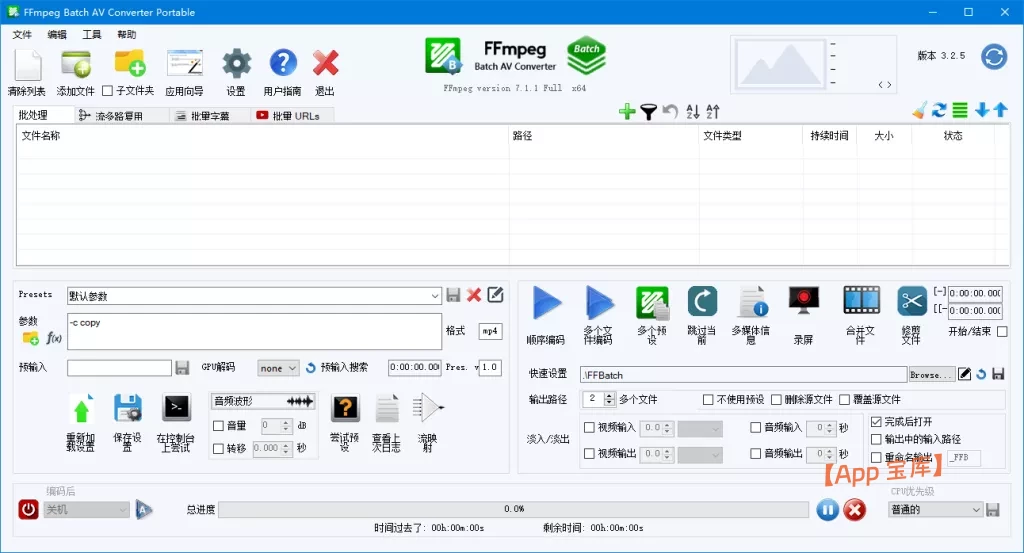Click the 流映射 stream mapping icon
The image size is (1024, 553).
428,408
